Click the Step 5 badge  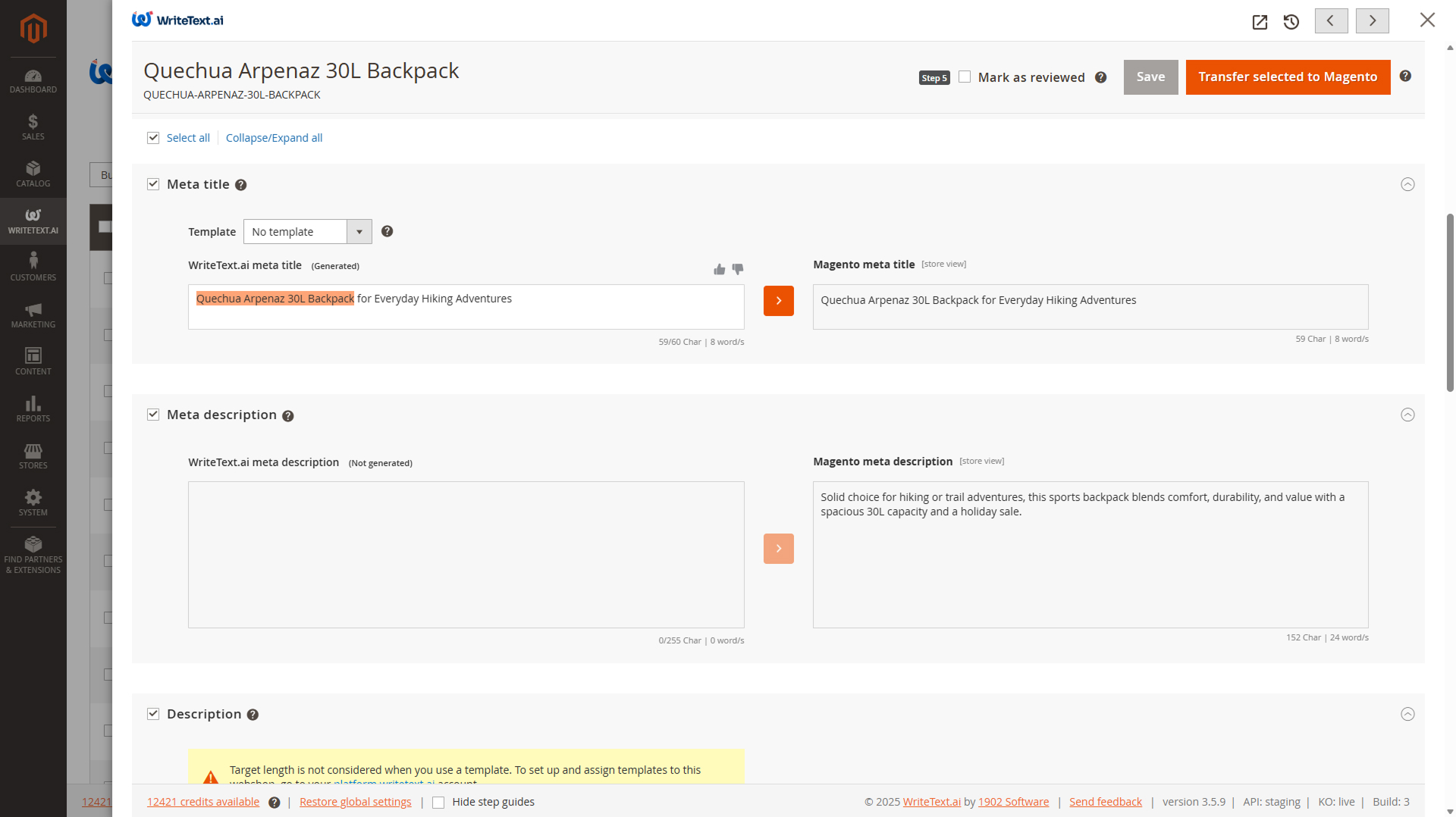[x=934, y=77]
